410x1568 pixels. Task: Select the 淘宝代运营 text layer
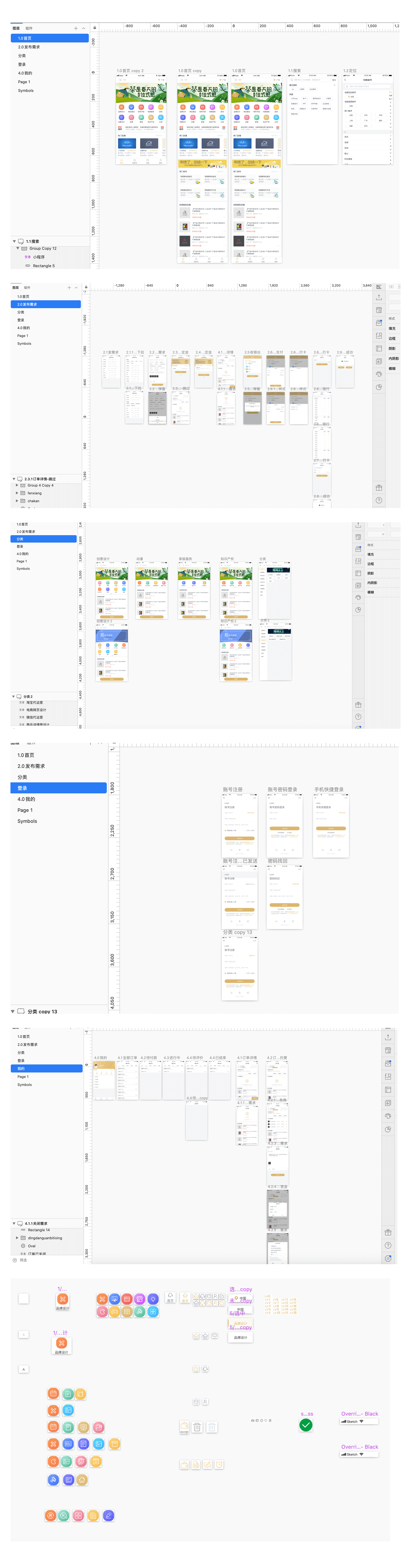[35, 702]
